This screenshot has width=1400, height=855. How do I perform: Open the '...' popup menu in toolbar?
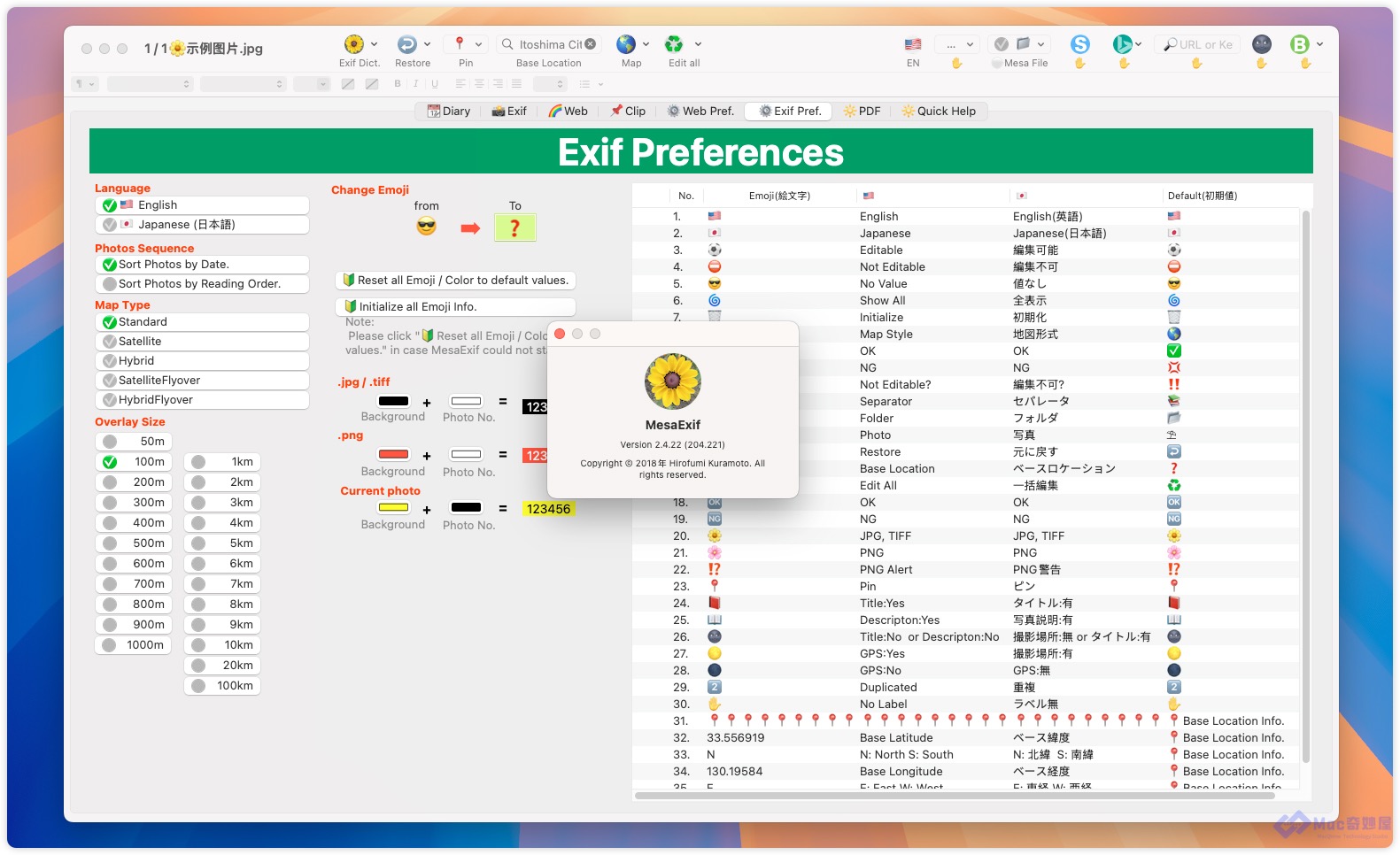click(x=956, y=44)
